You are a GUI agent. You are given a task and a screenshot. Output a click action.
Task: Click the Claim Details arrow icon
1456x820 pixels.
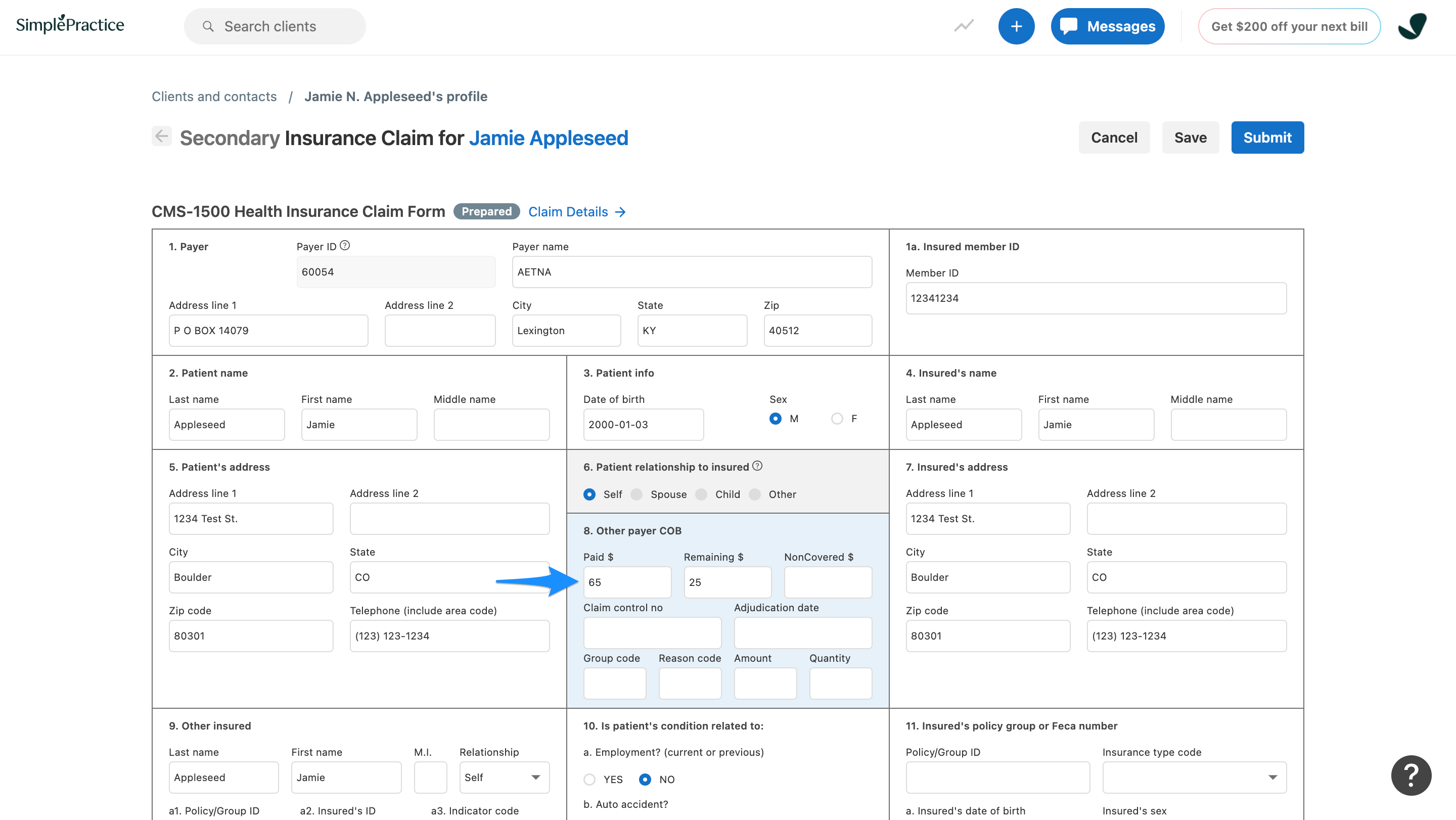[621, 212]
